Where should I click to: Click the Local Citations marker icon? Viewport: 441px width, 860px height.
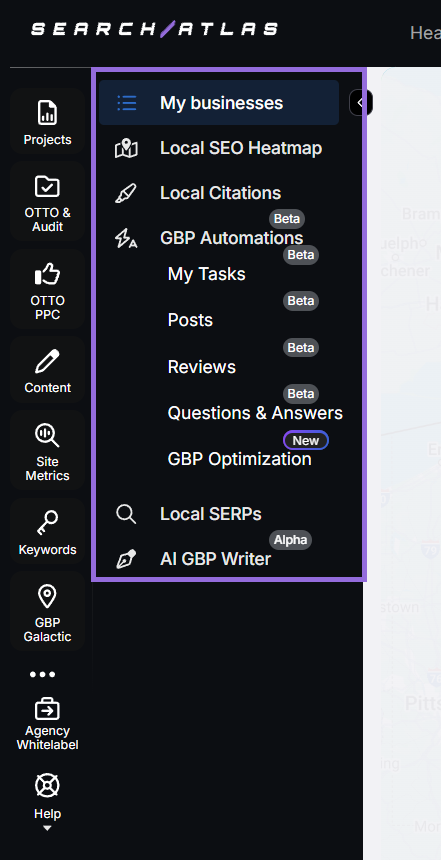pyautogui.click(x=126, y=194)
